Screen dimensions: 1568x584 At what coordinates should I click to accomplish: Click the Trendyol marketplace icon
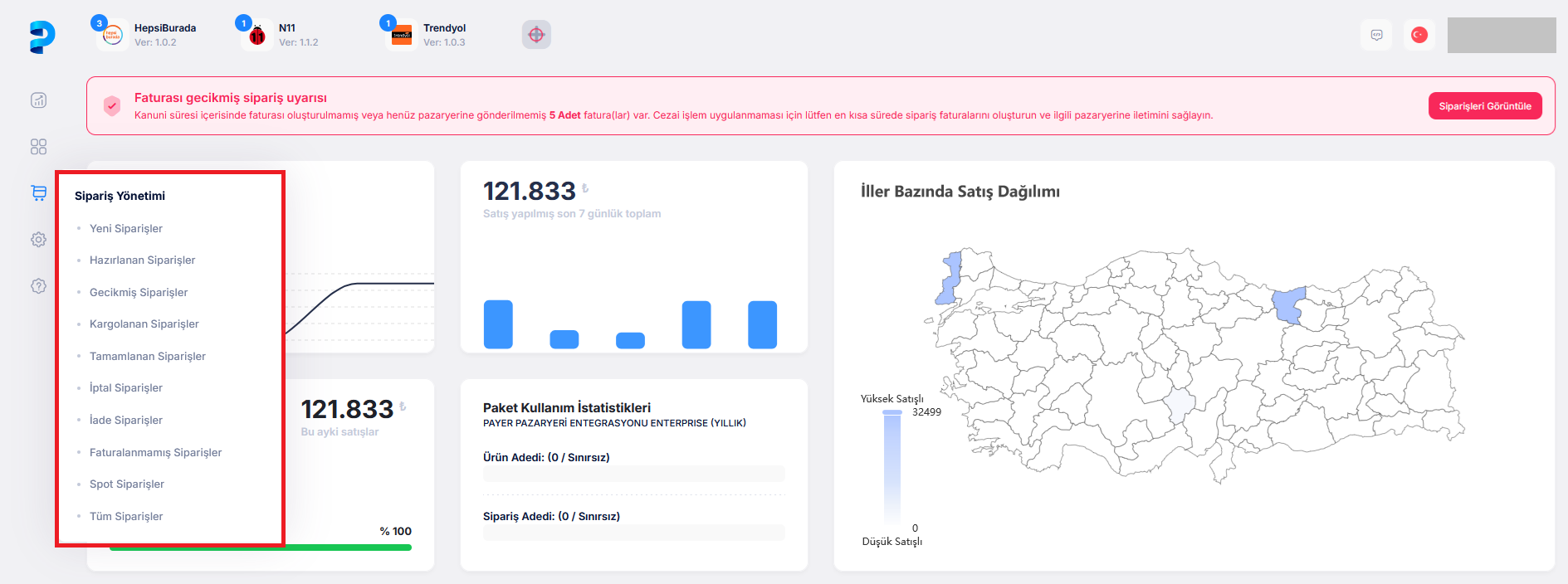(402, 35)
